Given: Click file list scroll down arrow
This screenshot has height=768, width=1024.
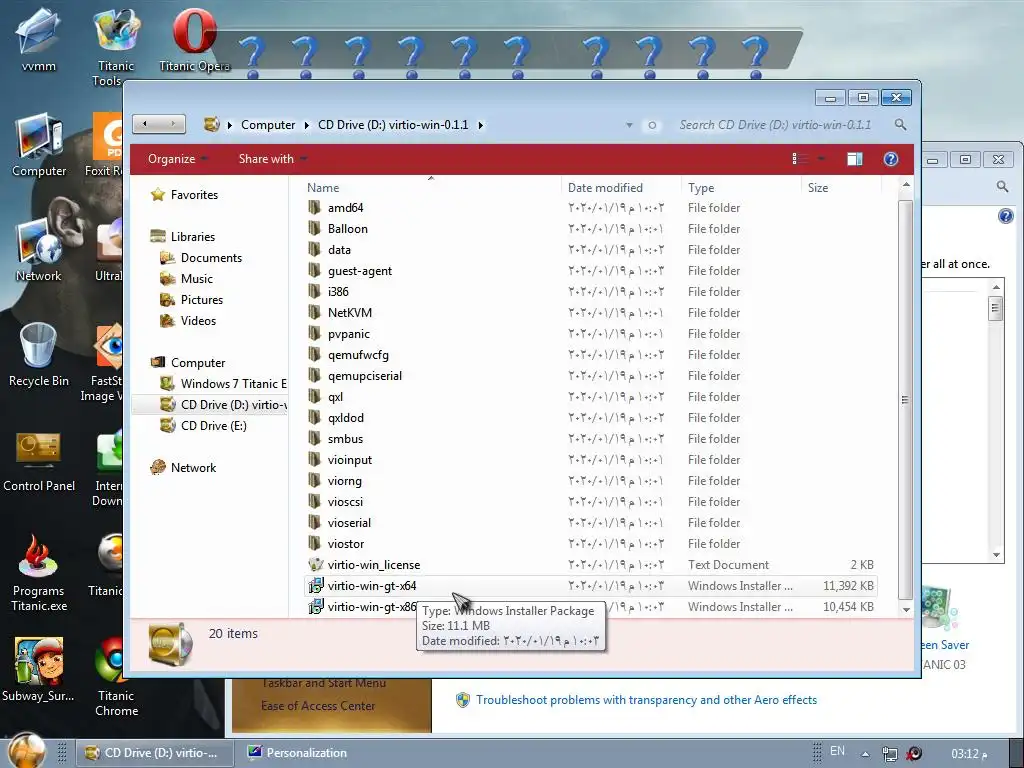Looking at the screenshot, I should coord(906,609).
